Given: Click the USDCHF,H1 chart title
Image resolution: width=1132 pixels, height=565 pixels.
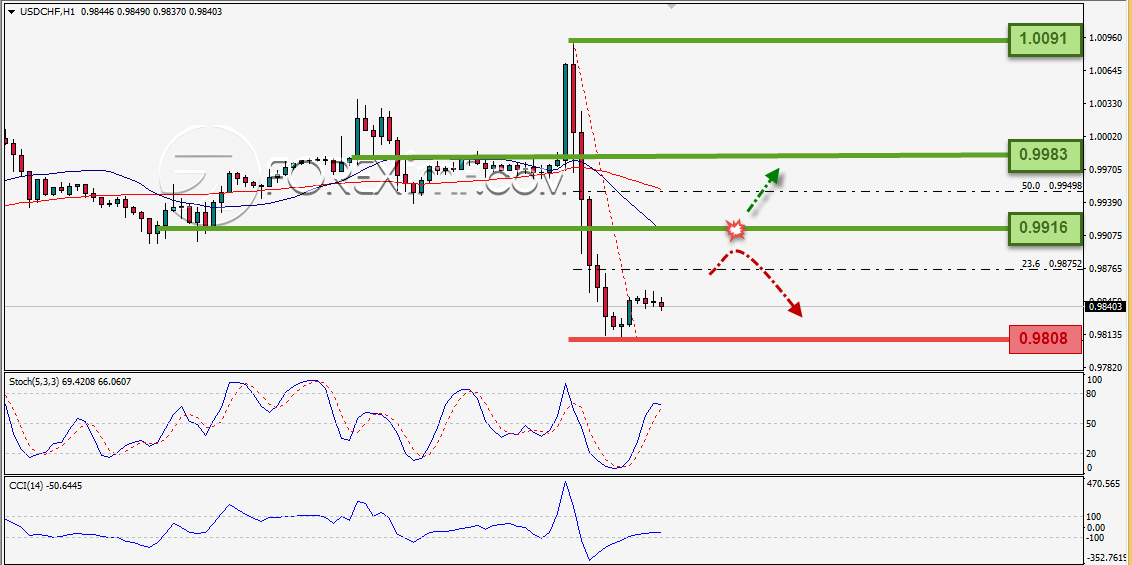Looking at the screenshot, I should click(x=47, y=12).
